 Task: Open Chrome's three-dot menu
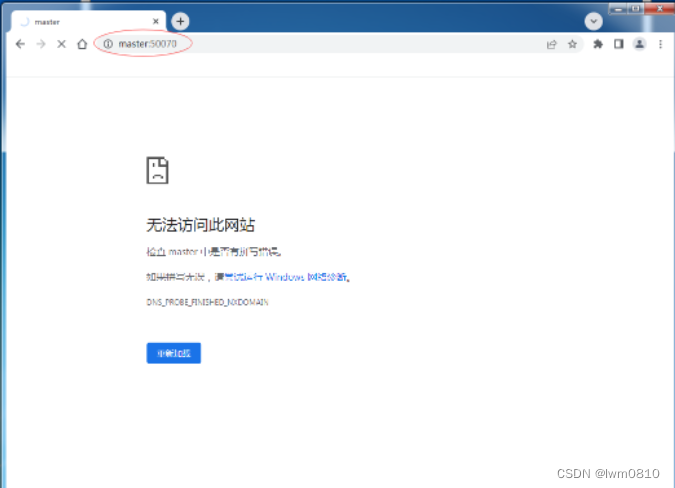pos(660,44)
